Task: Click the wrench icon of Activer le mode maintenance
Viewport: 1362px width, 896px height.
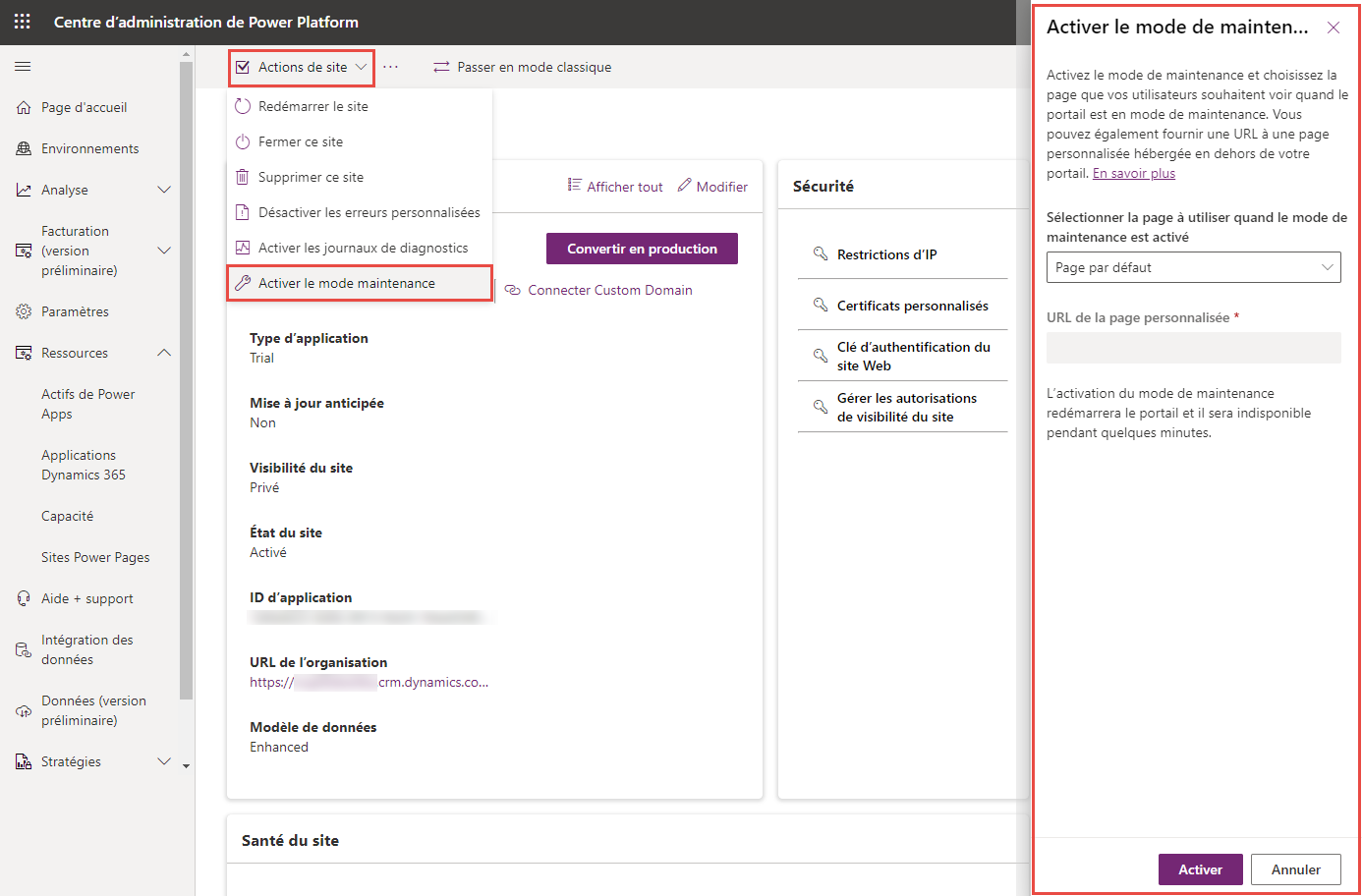Action: [243, 283]
